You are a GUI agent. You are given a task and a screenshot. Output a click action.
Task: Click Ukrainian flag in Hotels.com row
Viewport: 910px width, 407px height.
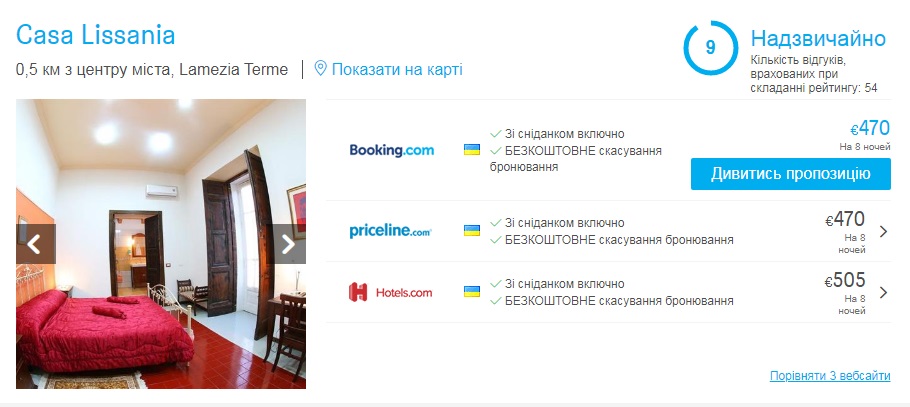click(472, 291)
